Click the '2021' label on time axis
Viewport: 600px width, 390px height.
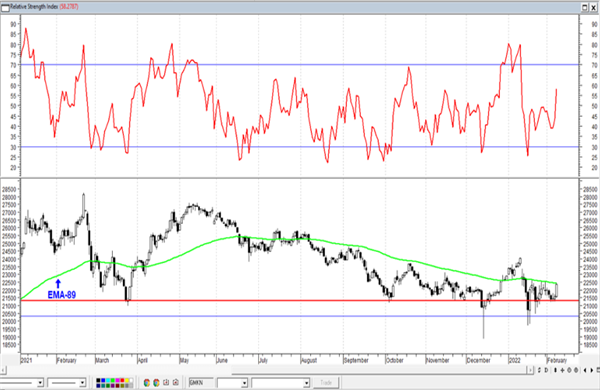tap(26, 361)
